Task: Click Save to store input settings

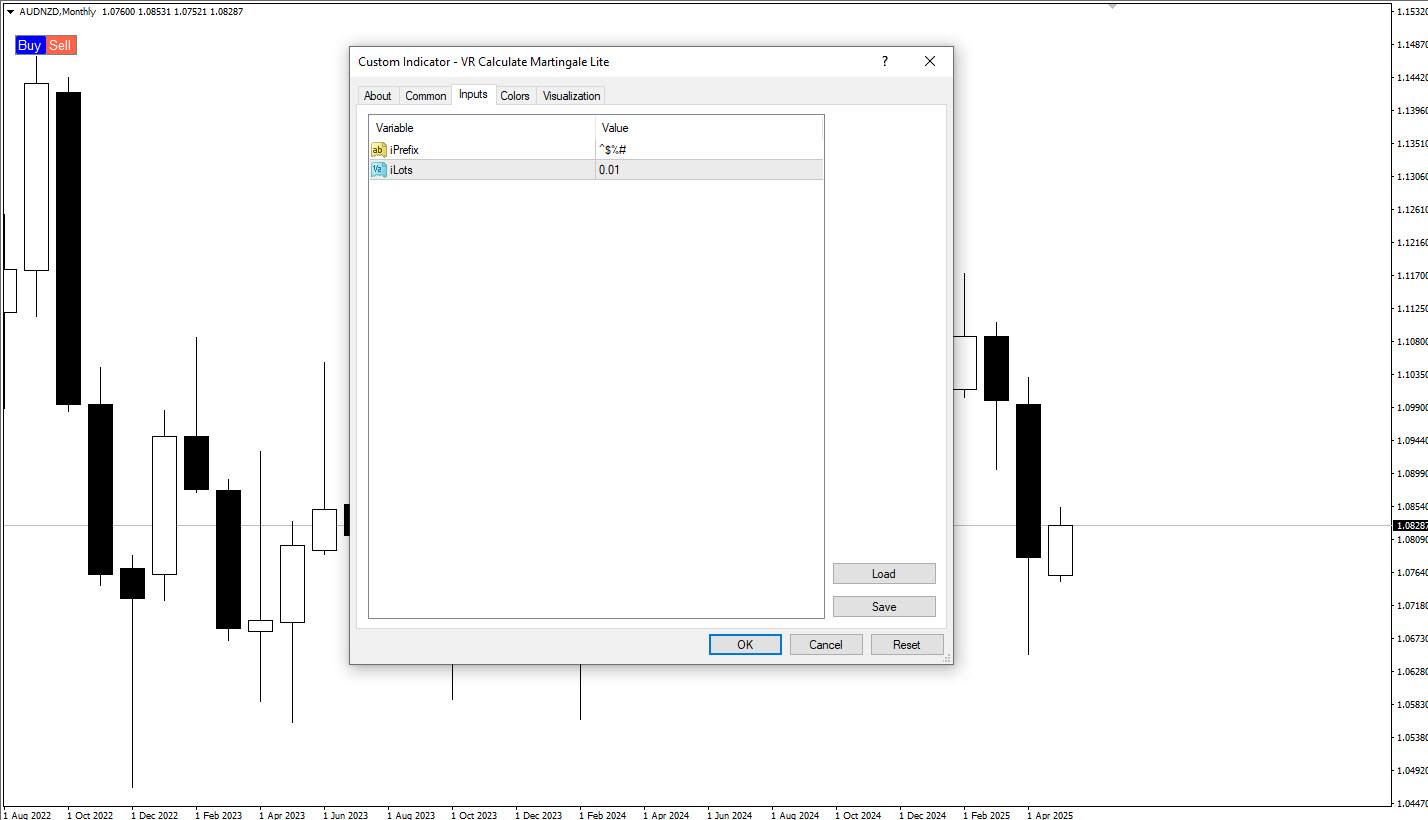Action: [884, 607]
